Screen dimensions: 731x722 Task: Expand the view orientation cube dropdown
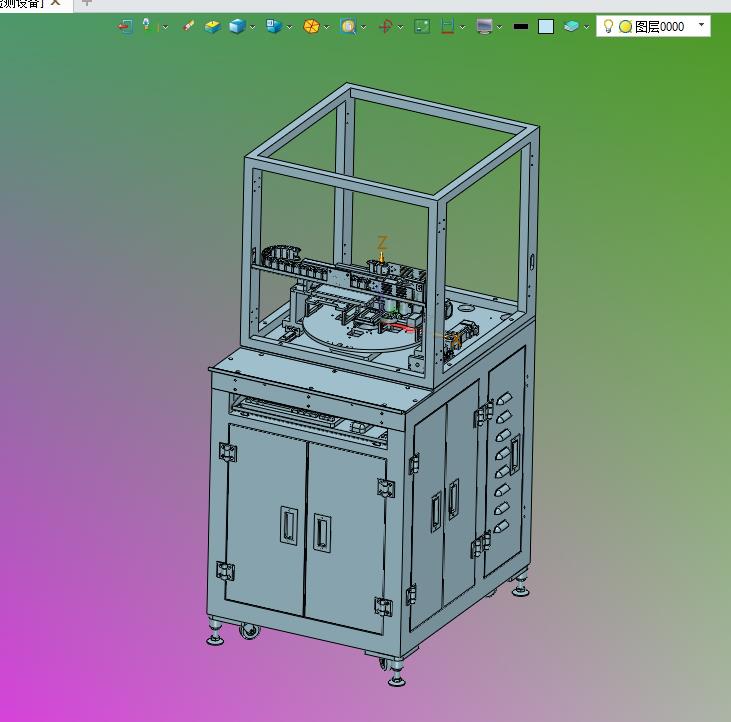click(x=290, y=27)
